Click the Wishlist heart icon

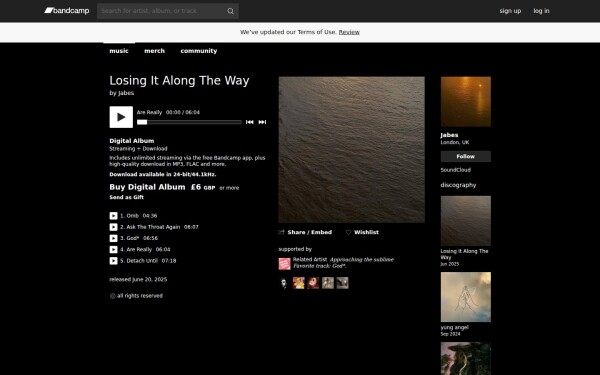point(348,232)
